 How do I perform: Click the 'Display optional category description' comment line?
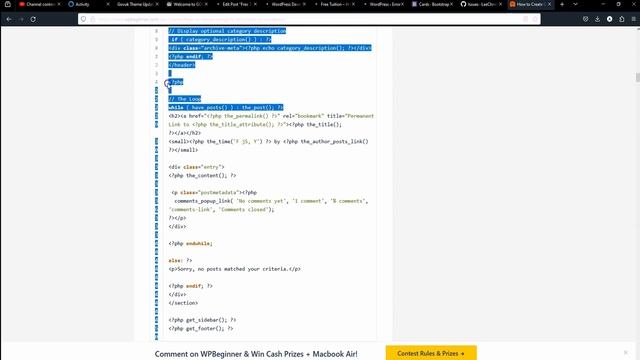click(227, 31)
